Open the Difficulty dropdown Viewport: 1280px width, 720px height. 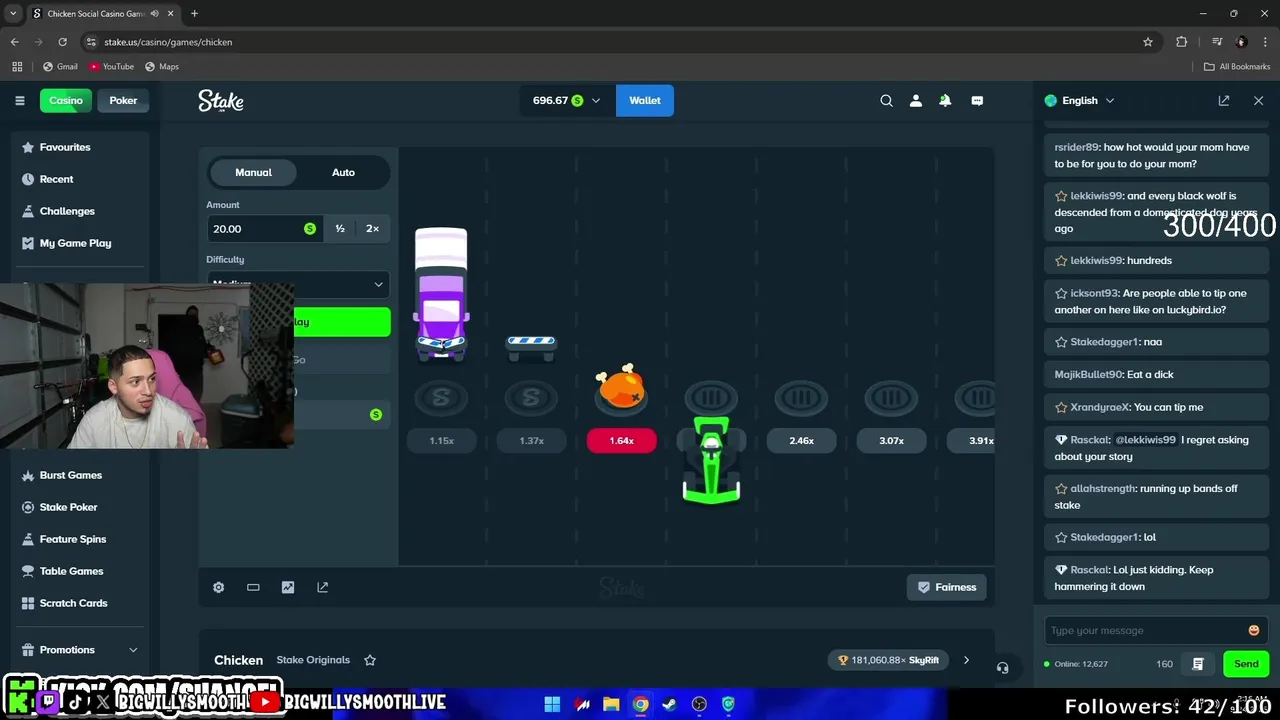tap(298, 284)
